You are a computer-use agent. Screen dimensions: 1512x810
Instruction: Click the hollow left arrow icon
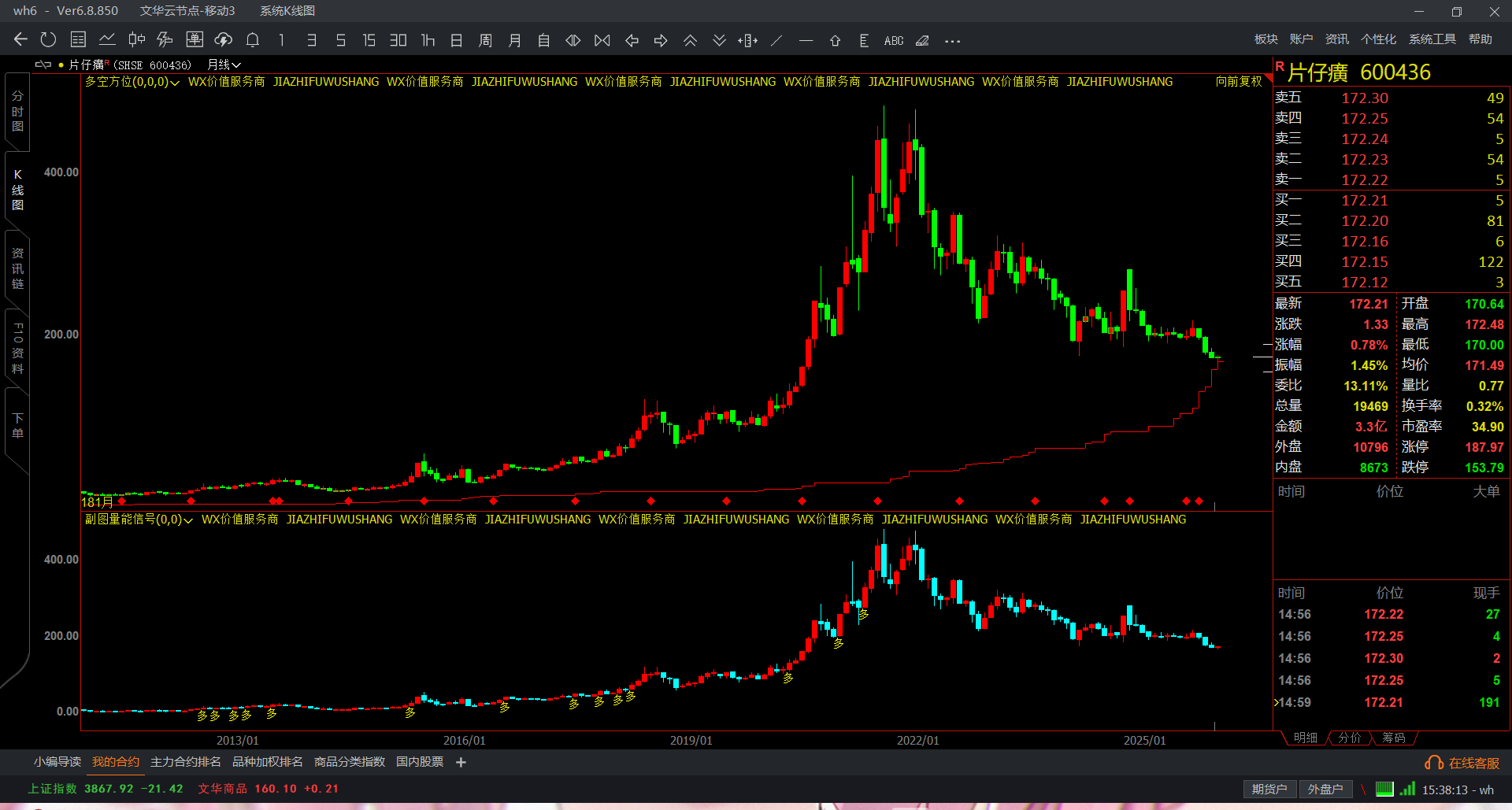(x=632, y=40)
